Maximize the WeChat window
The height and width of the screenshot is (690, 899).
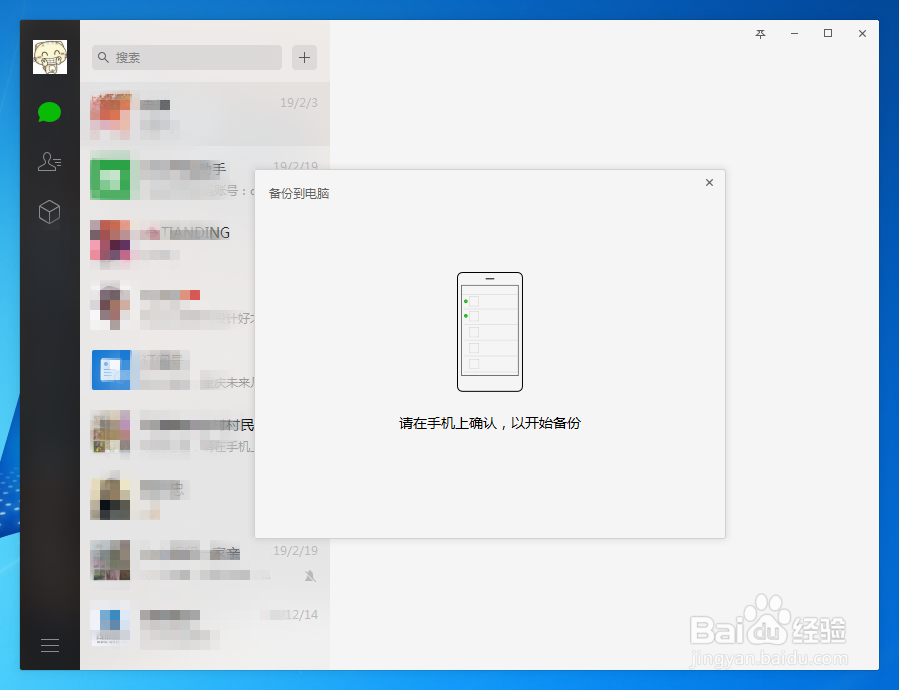(828, 34)
